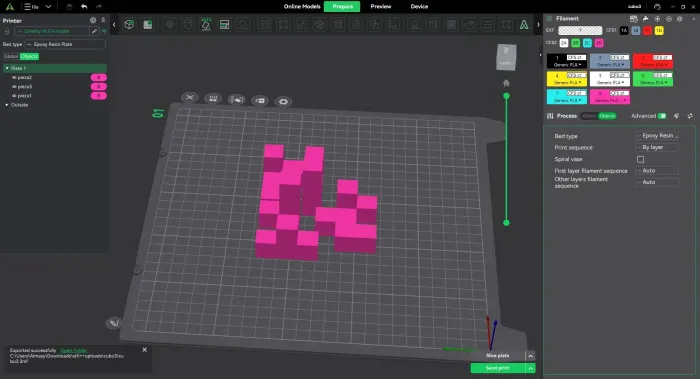Click the Add plate icon in the toolbar

(x=147, y=25)
